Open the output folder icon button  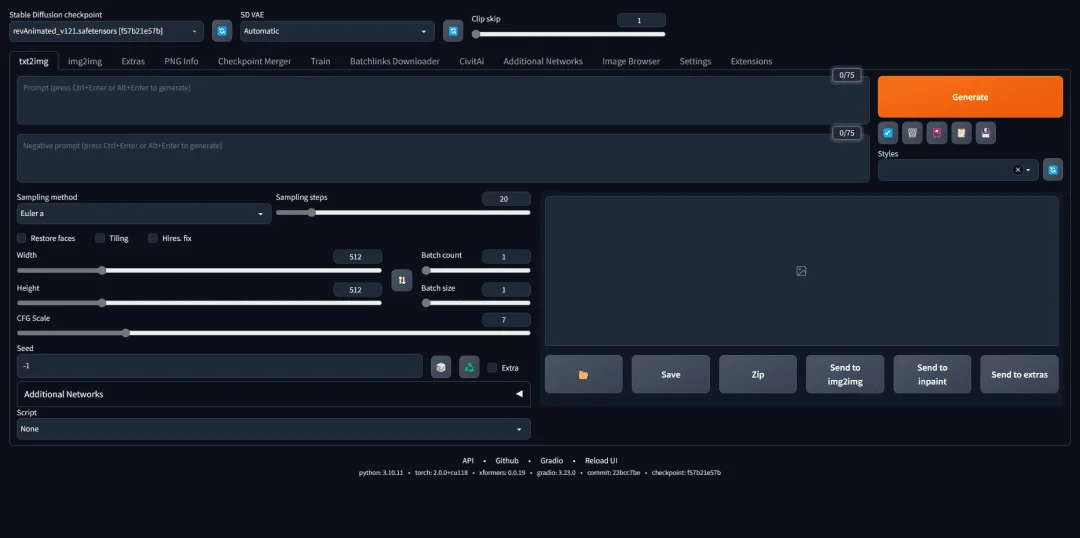point(583,374)
